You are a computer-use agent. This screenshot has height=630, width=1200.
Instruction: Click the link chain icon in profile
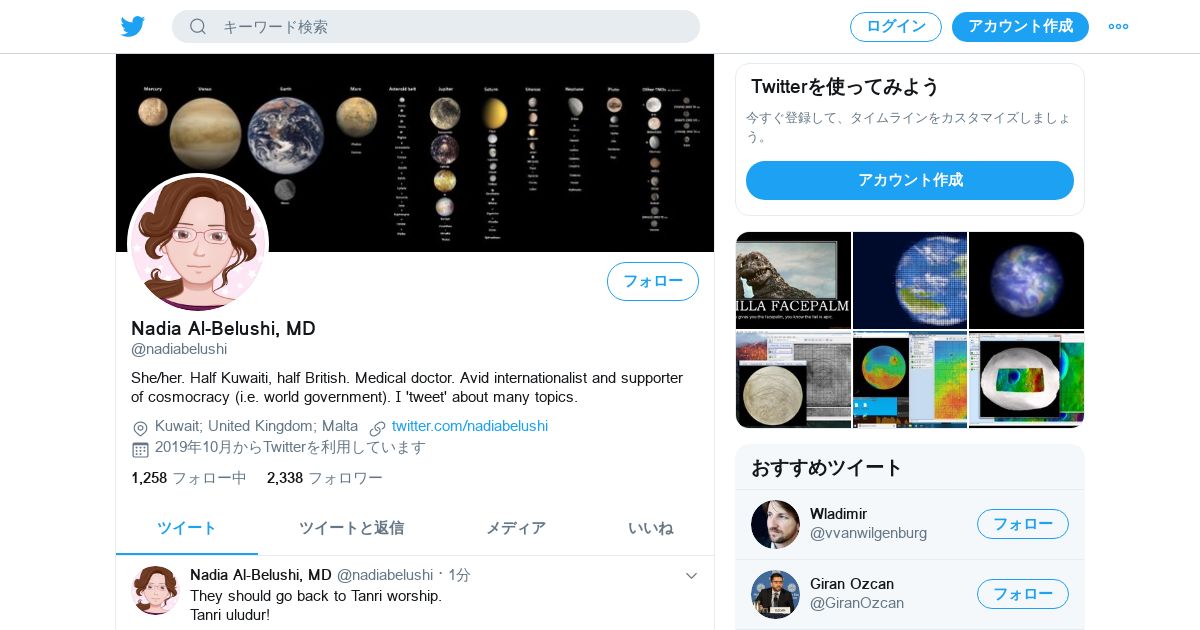377,428
